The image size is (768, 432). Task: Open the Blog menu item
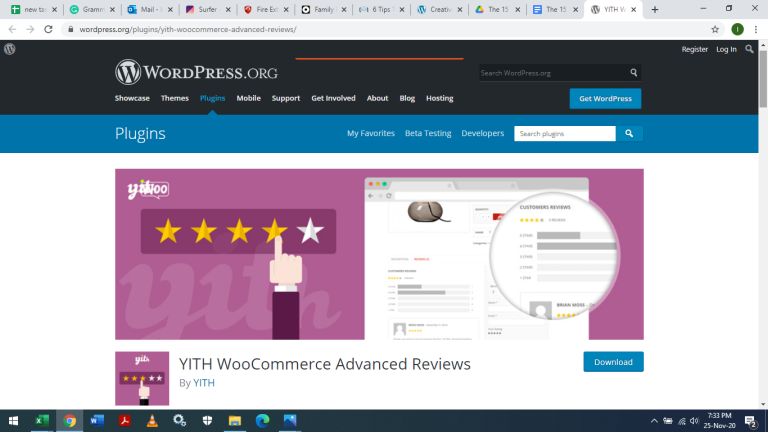407,98
